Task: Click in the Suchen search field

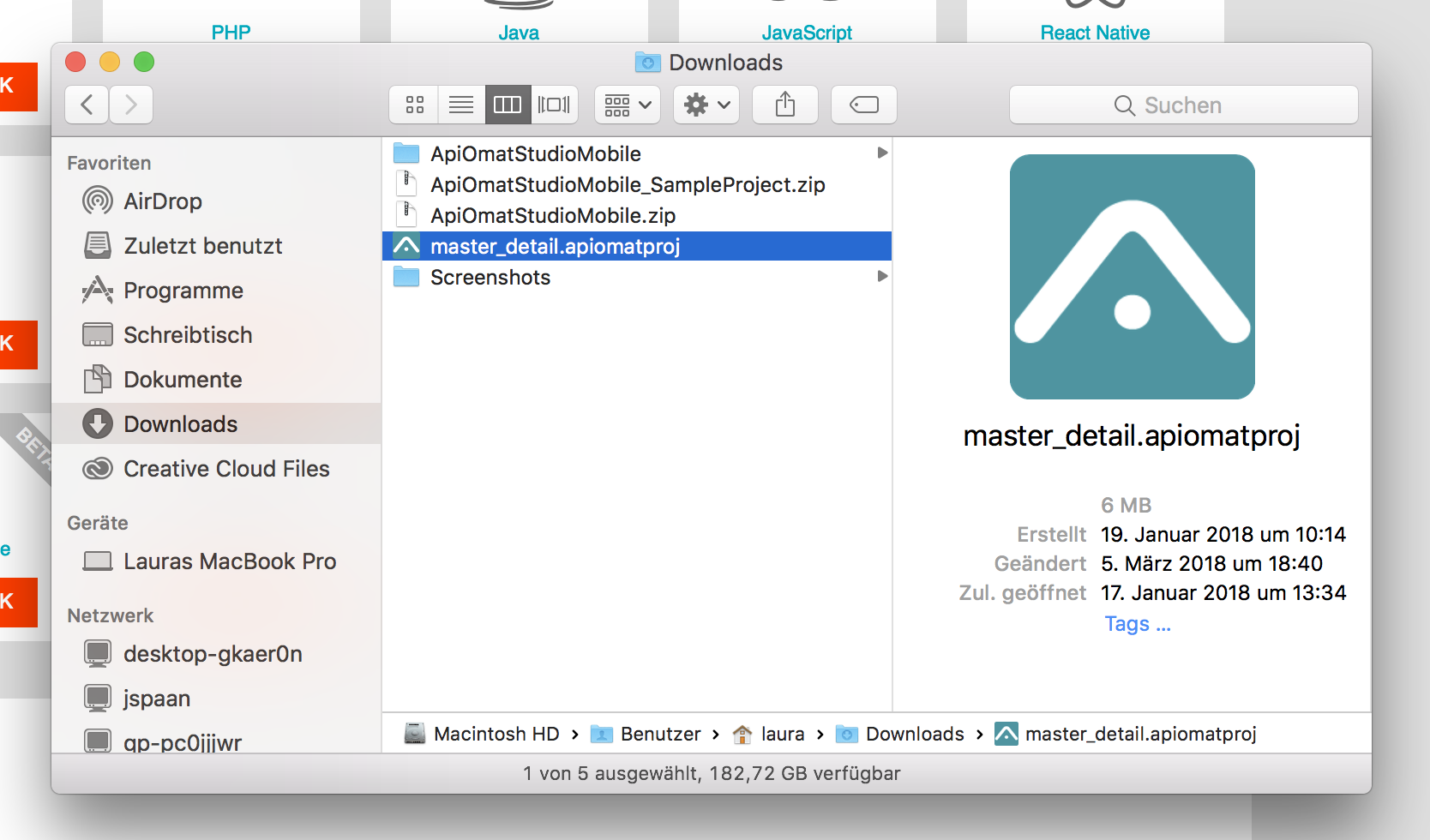Action: click(x=1183, y=105)
